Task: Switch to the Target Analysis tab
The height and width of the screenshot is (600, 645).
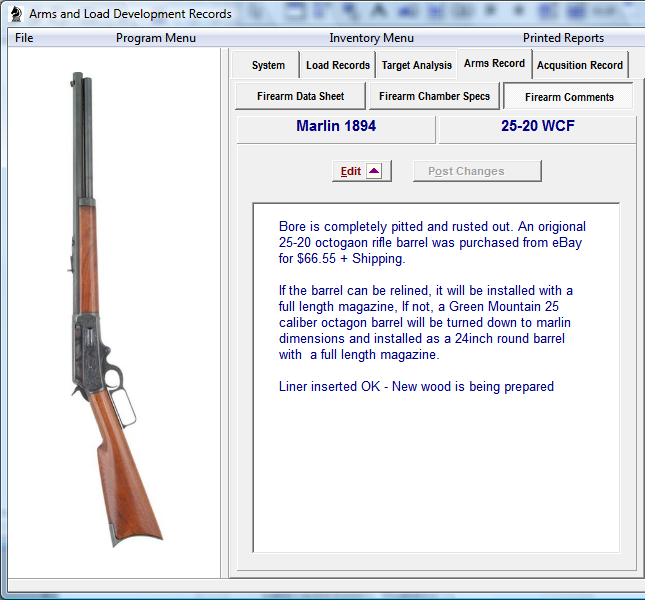Action: click(416, 65)
